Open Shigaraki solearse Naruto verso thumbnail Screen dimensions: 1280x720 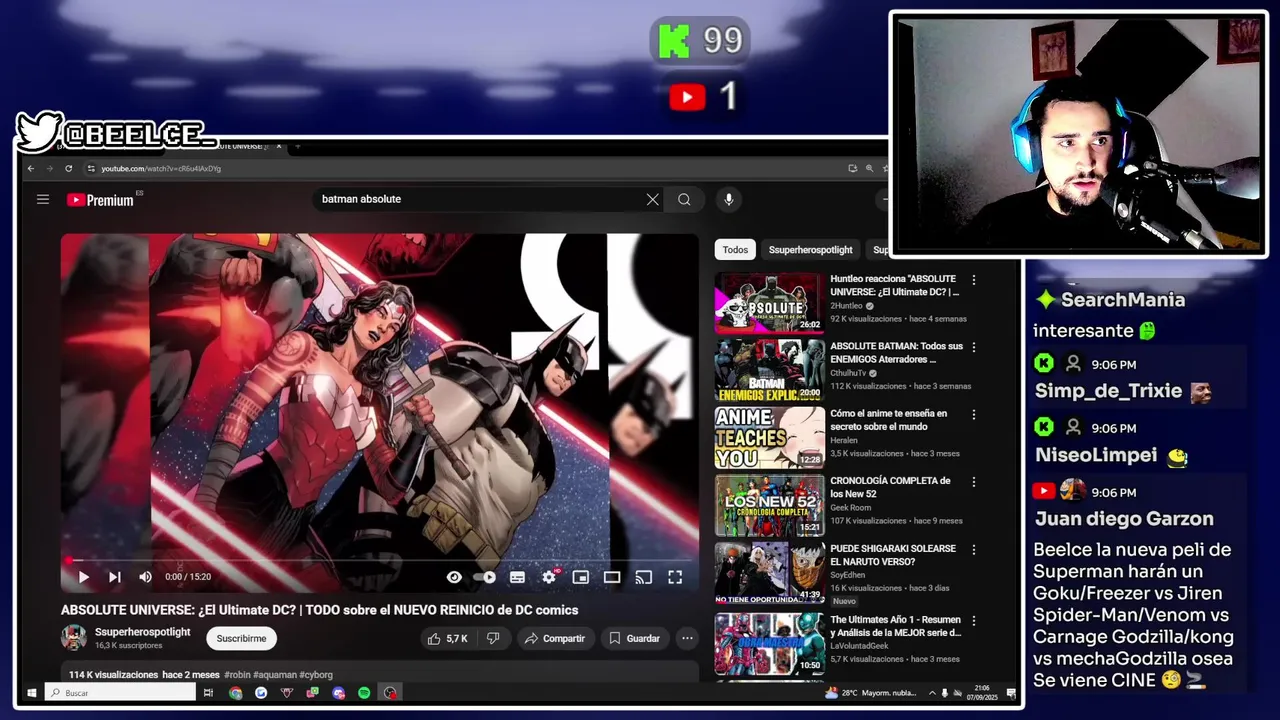click(x=769, y=573)
